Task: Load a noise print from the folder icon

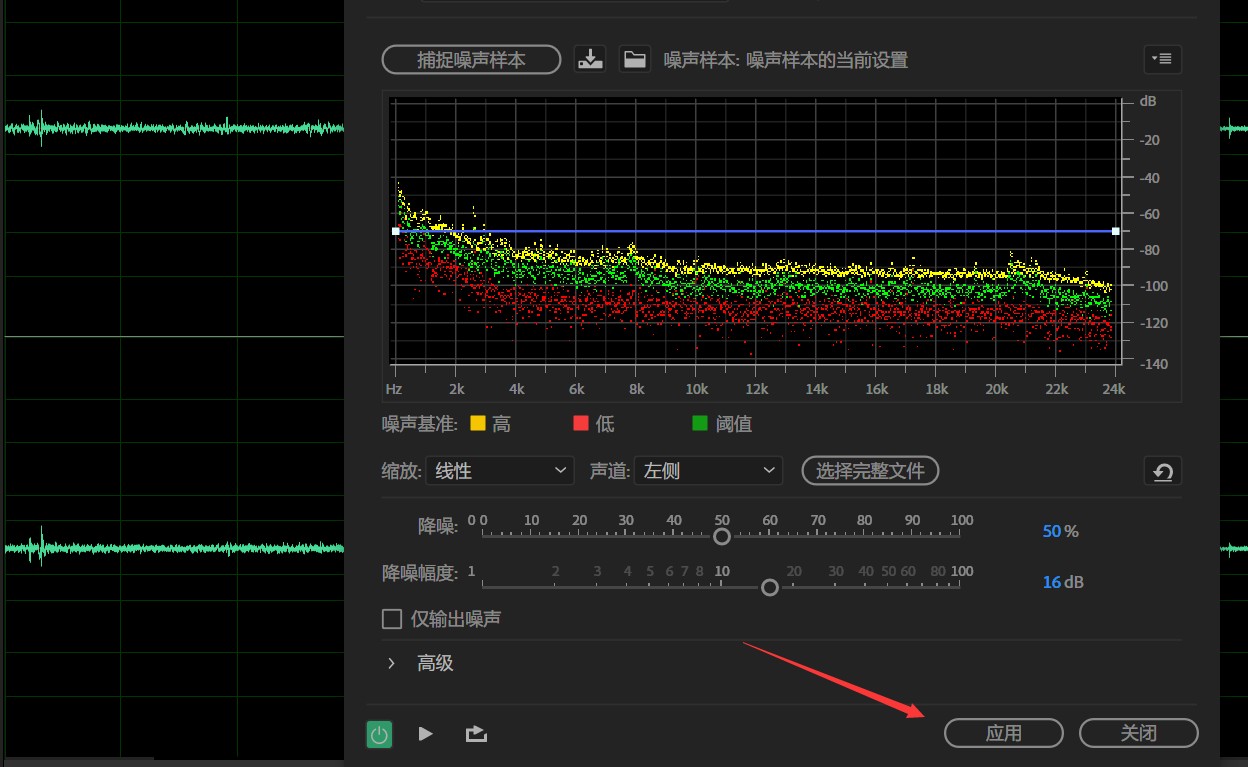Action: click(634, 59)
